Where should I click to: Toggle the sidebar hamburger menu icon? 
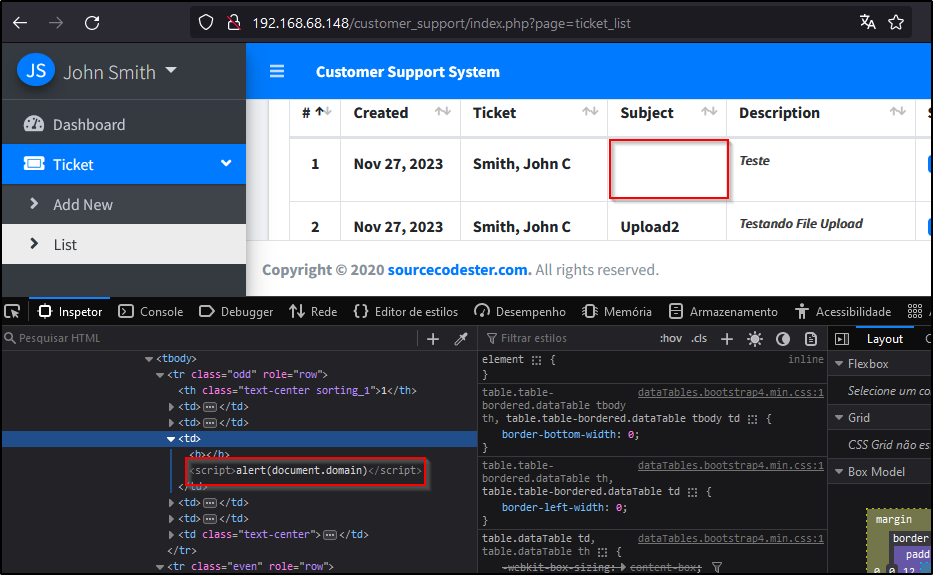point(277,71)
